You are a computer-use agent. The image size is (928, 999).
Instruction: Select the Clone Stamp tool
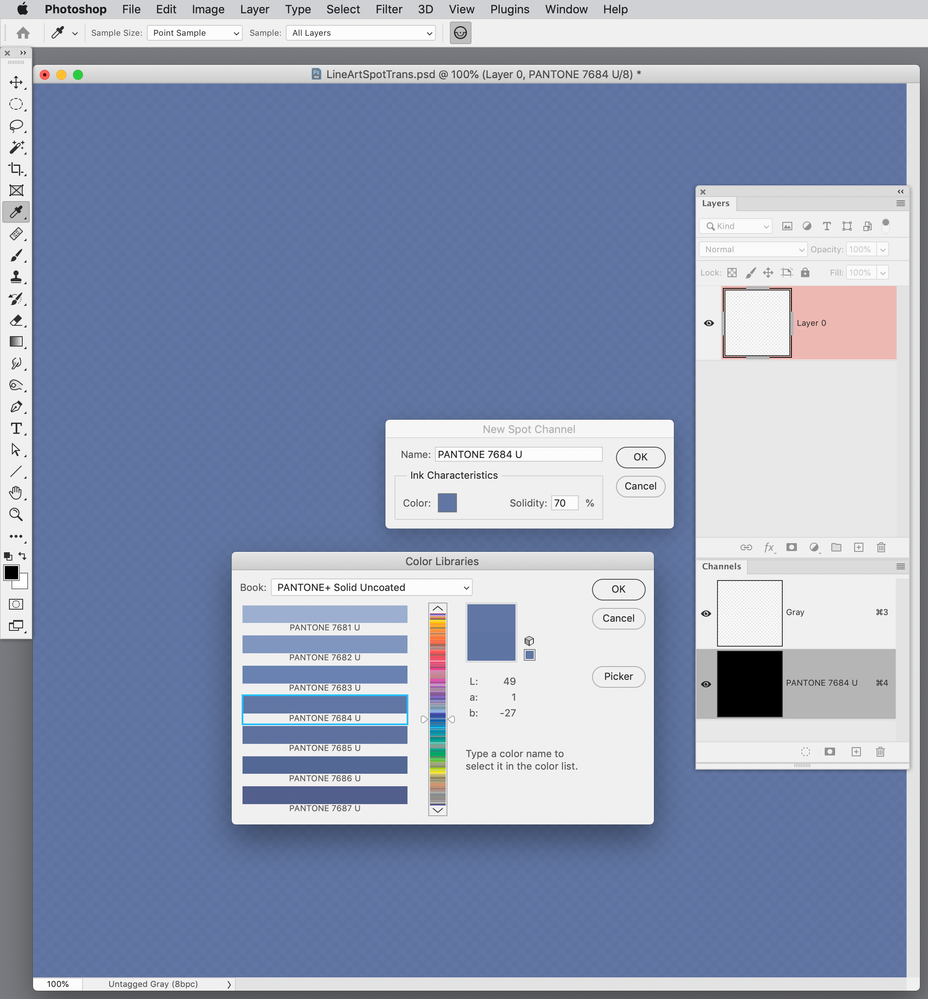point(16,277)
